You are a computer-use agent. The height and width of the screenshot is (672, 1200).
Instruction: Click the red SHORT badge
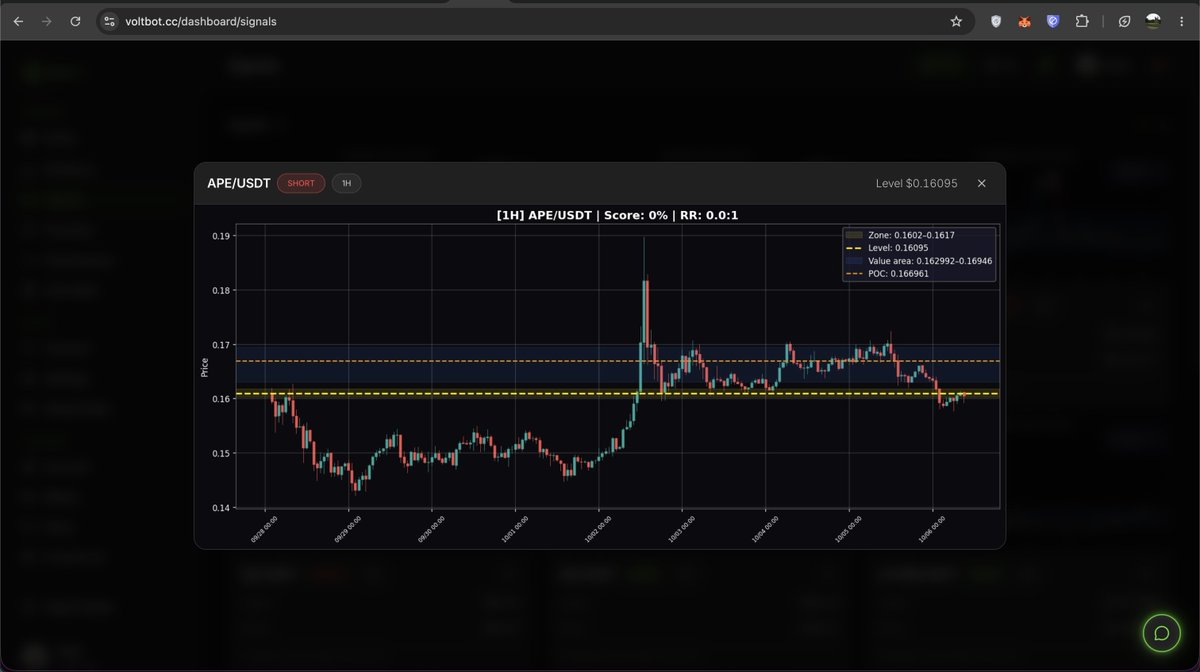coord(301,183)
